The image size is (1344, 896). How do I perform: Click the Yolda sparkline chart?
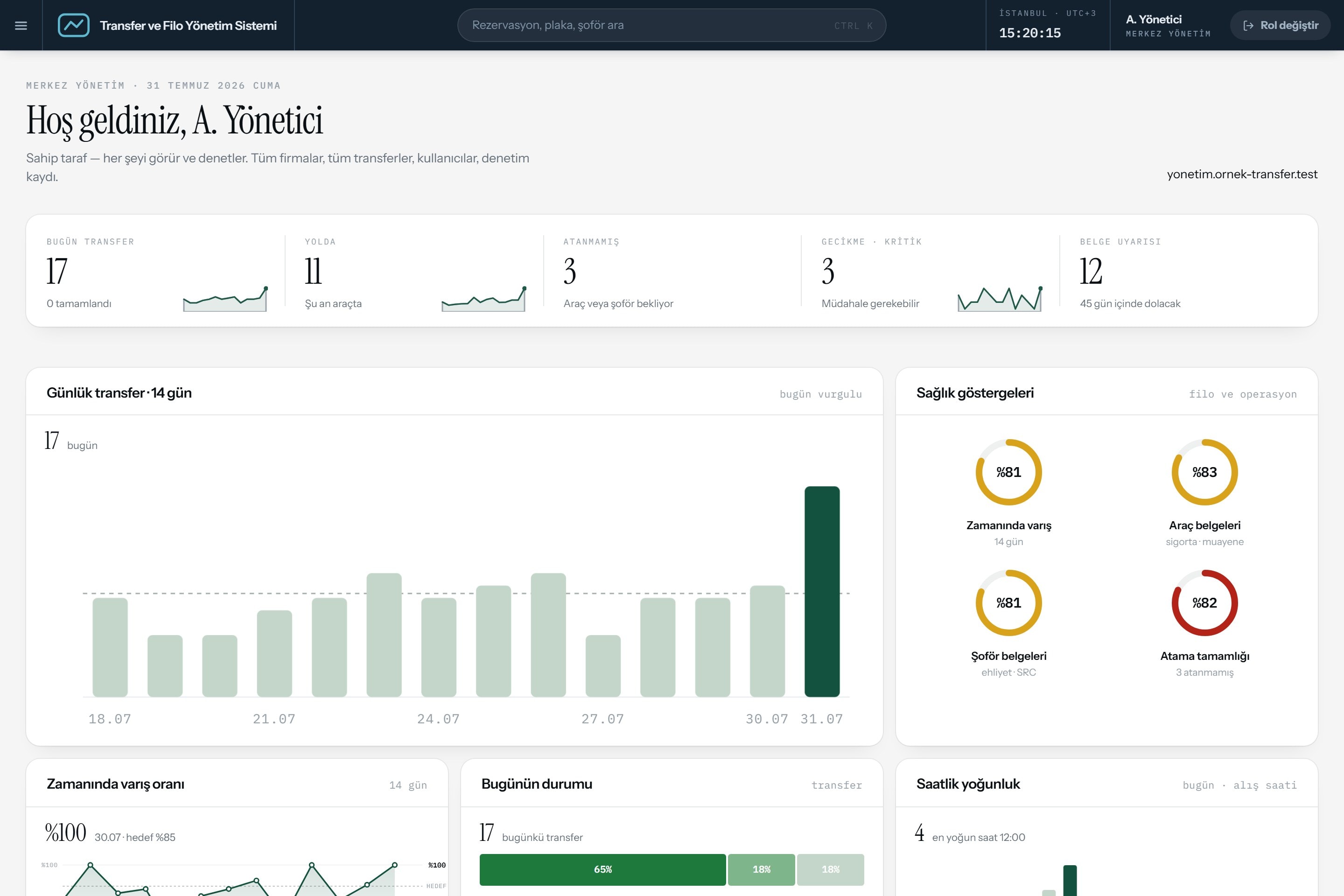[483, 299]
